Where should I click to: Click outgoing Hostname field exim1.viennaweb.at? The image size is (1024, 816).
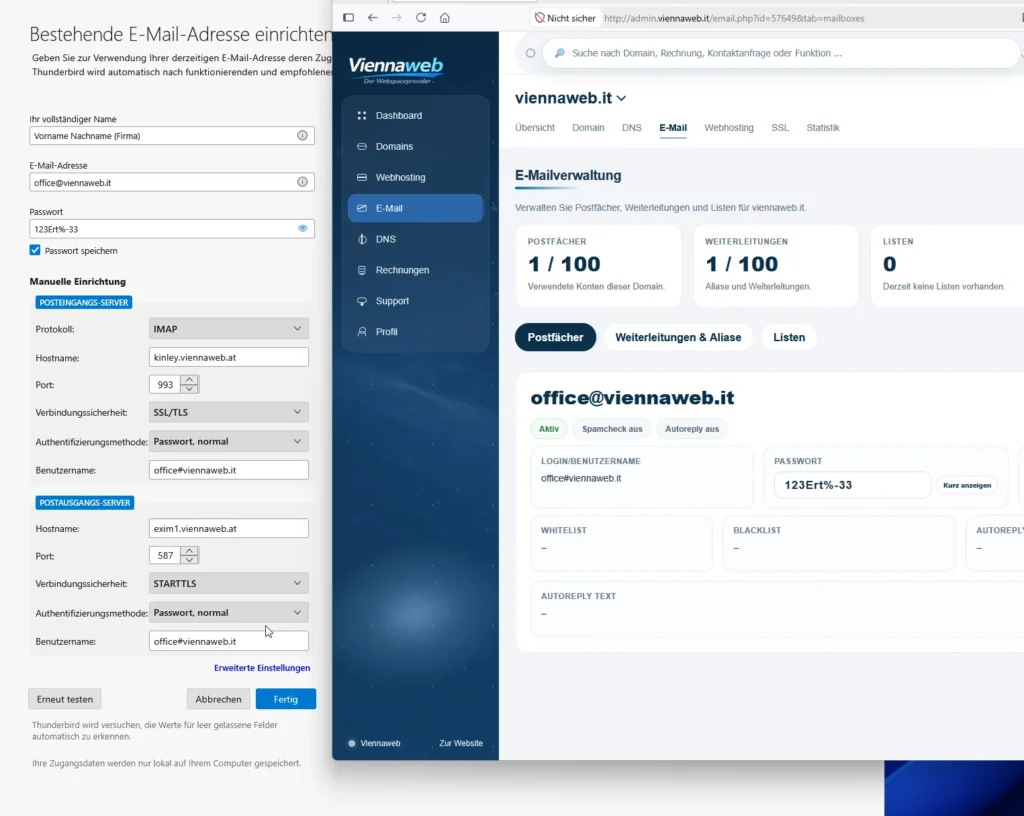[229, 528]
